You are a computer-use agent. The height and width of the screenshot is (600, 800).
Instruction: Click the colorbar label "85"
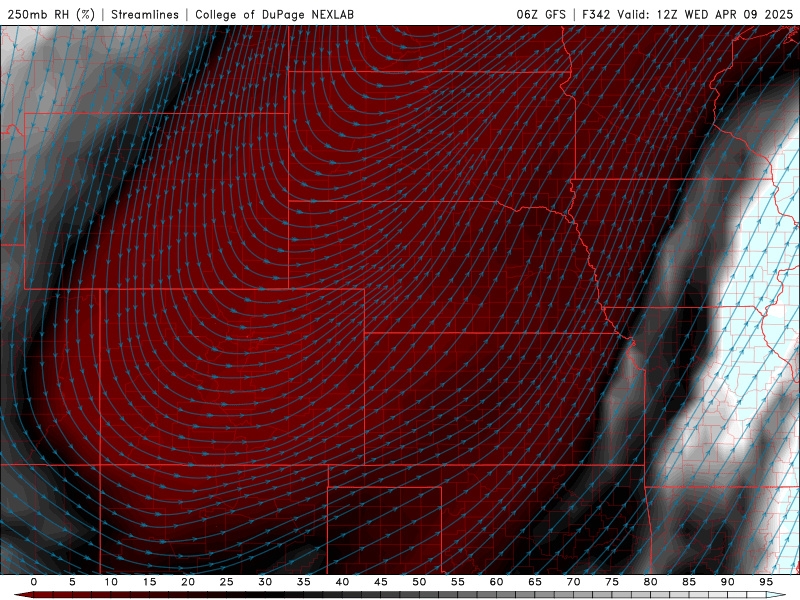pos(689,582)
